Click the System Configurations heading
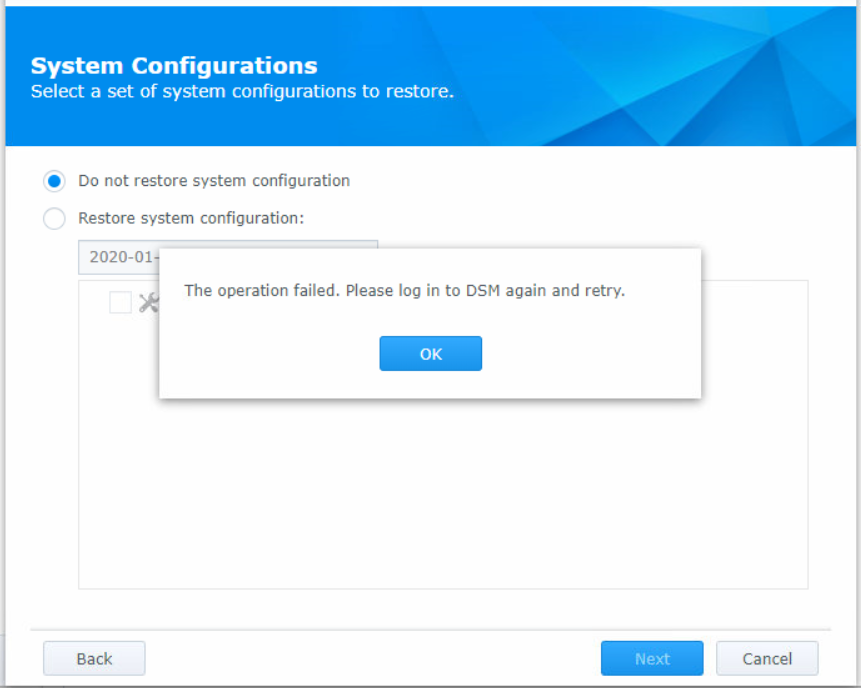Viewport: 861px width, 688px height. coord(174,66)
